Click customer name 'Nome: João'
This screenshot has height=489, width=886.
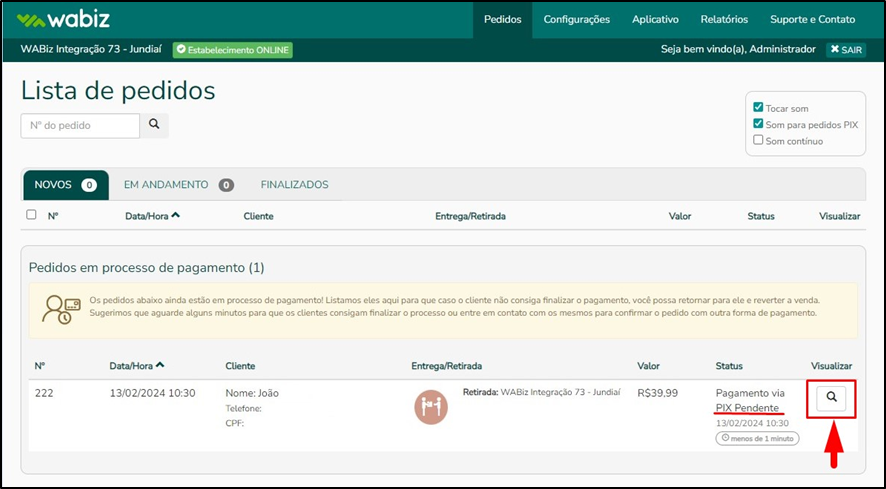pos(252,393)
